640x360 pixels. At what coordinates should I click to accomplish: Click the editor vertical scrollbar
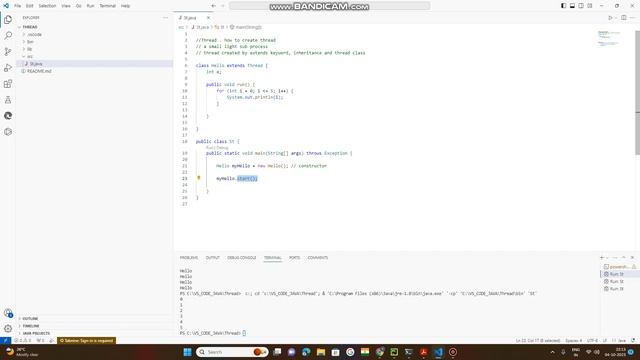pyautogui.click(x=638, y=92)
